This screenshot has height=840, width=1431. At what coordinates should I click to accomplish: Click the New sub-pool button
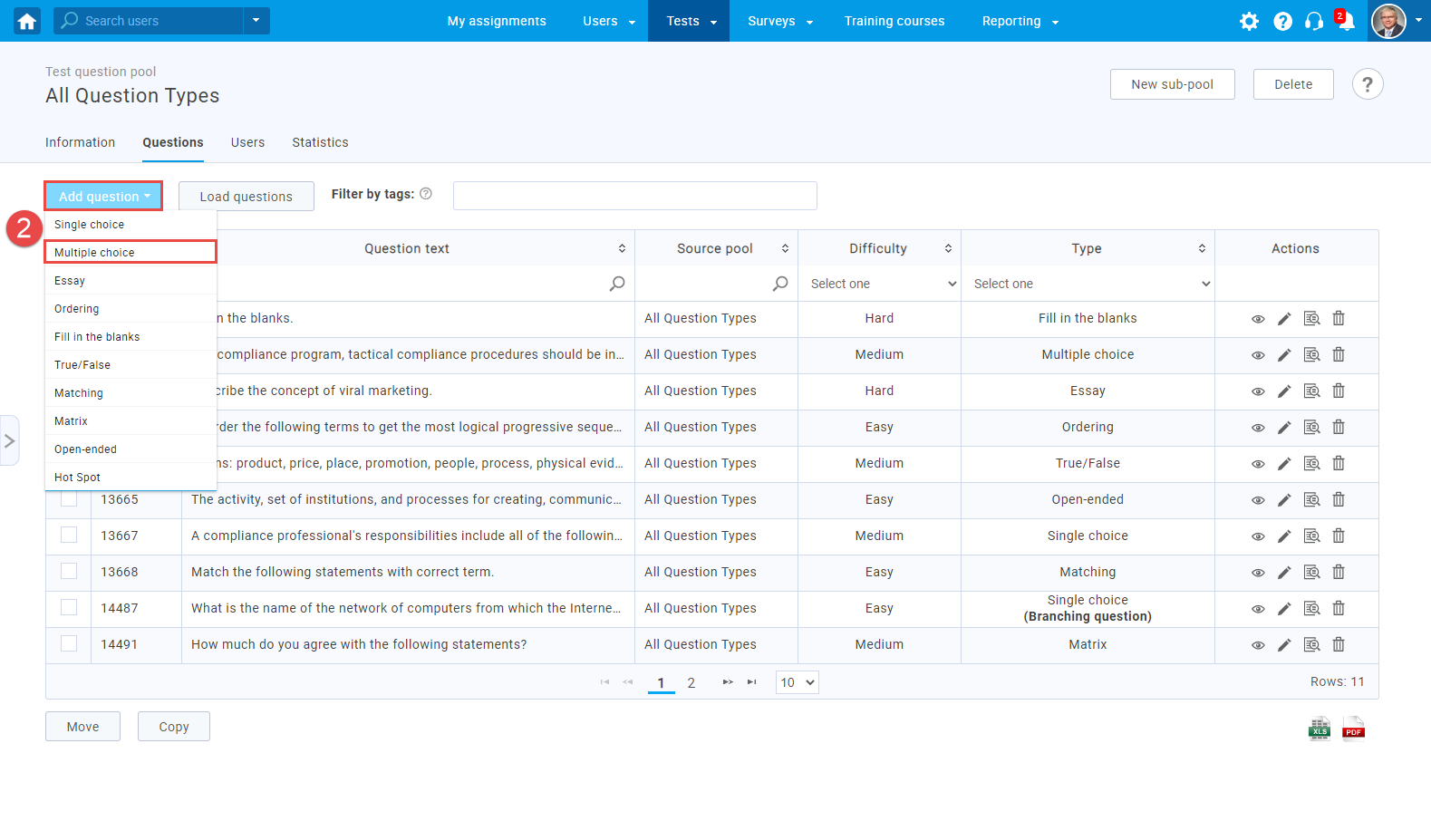pyautogui.click(x=1172, y=84)
